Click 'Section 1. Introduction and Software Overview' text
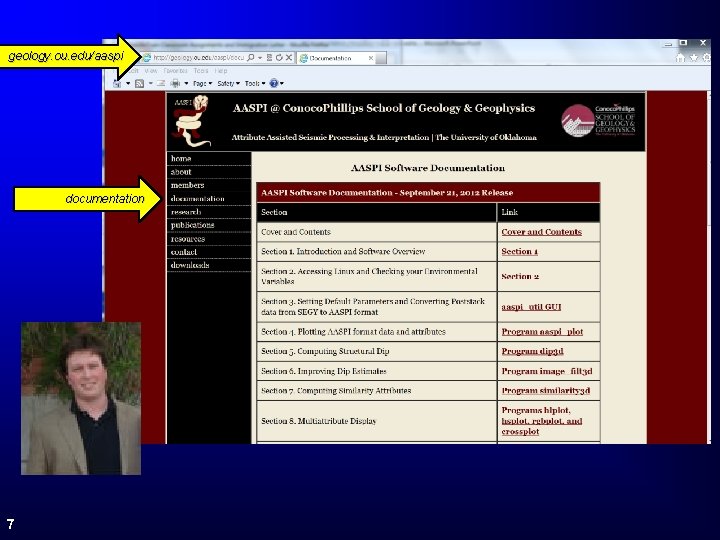Viewport: 720px width, 540px height. click(343, 252)
